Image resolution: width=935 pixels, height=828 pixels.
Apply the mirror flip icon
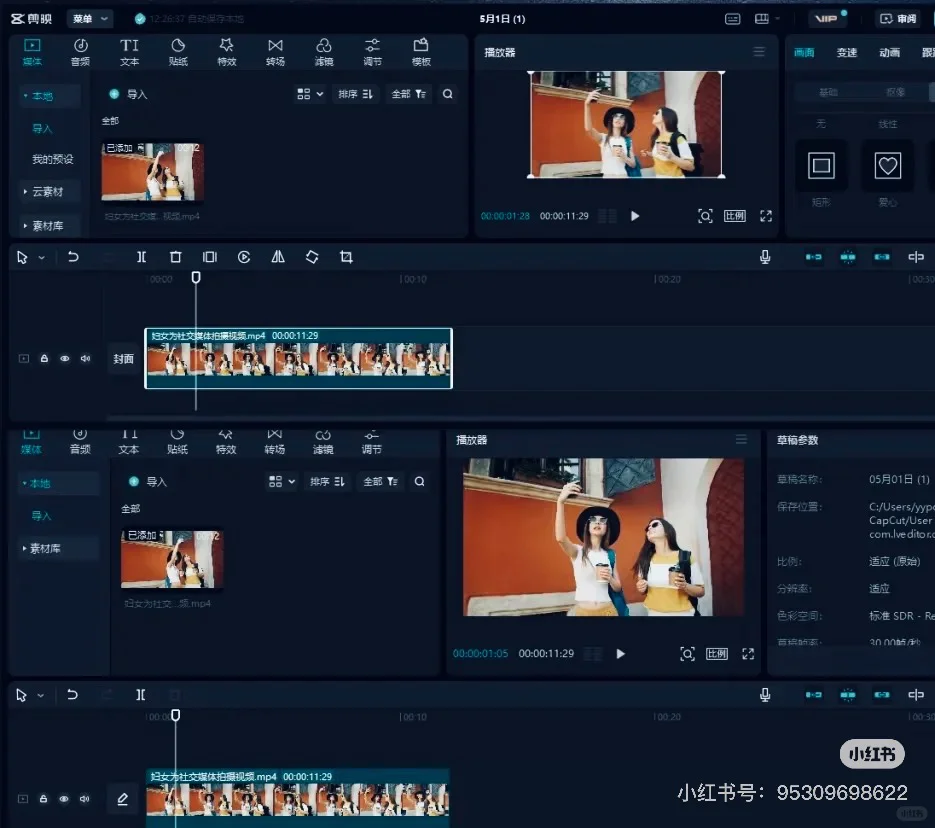(278, 257)
